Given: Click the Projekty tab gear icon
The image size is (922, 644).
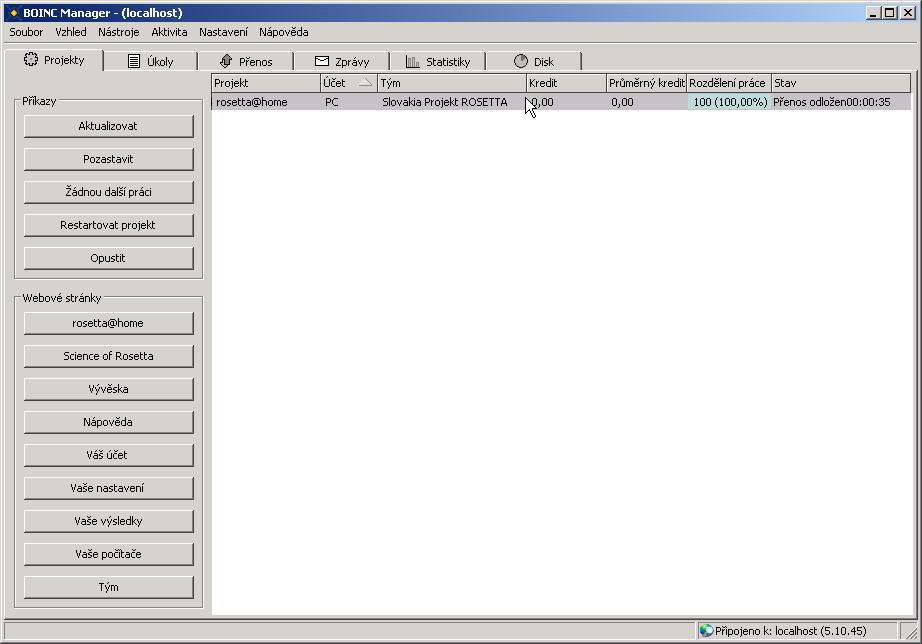Looking at the screenshot, I should [31, 59].
